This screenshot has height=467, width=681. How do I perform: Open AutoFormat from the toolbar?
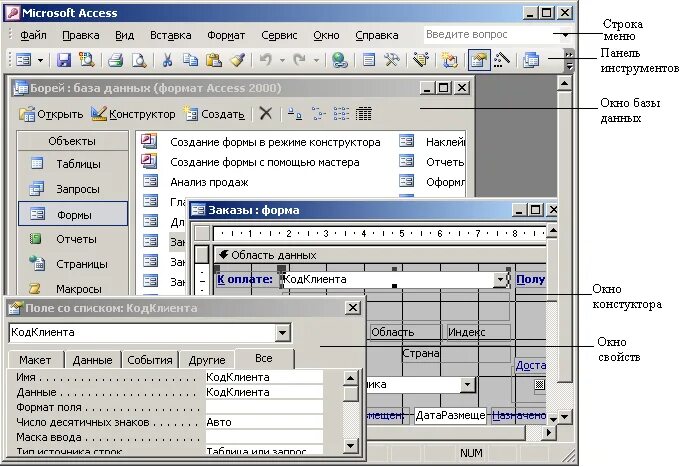[x=420, y=60]
